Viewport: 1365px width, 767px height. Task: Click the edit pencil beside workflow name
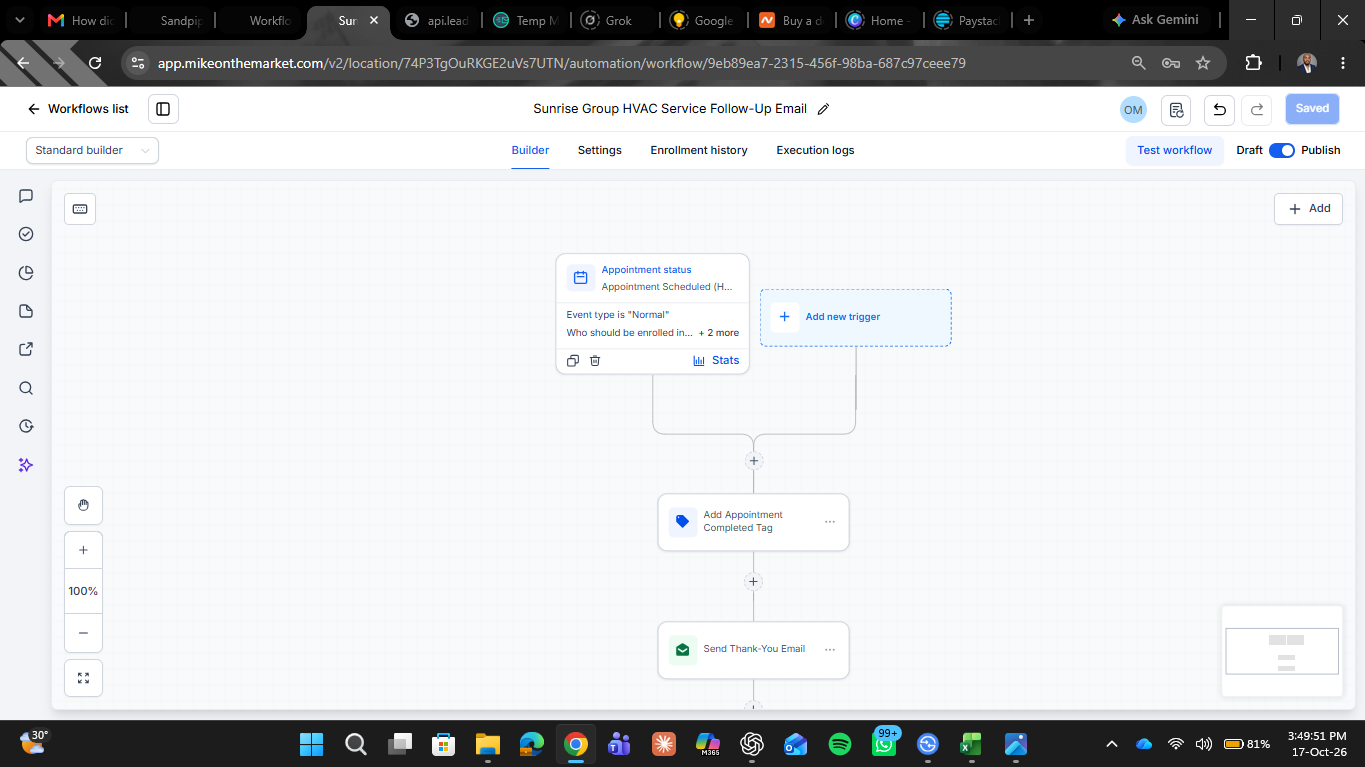[x=823, y=109]
